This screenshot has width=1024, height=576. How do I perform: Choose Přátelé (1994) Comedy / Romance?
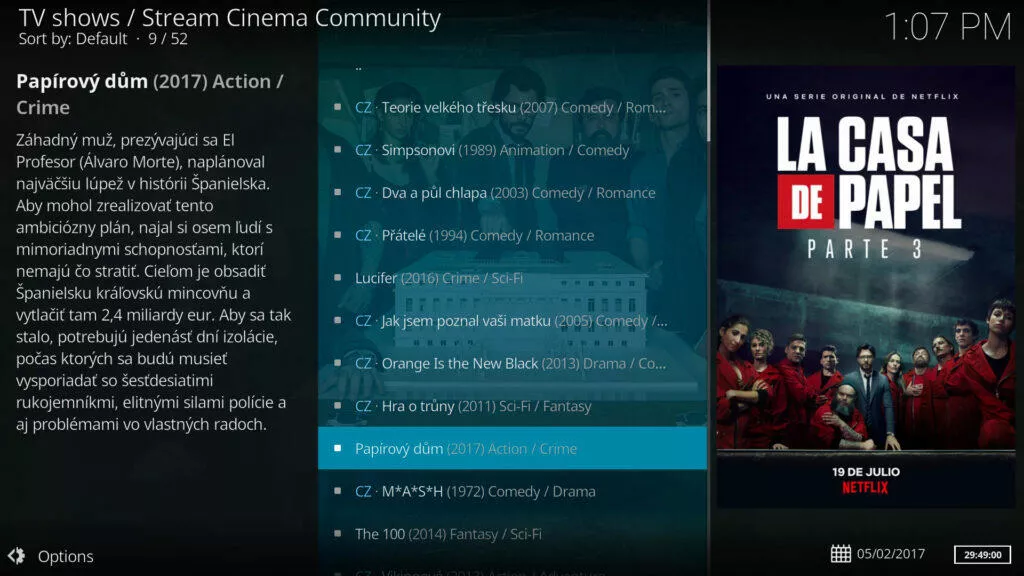512,235
